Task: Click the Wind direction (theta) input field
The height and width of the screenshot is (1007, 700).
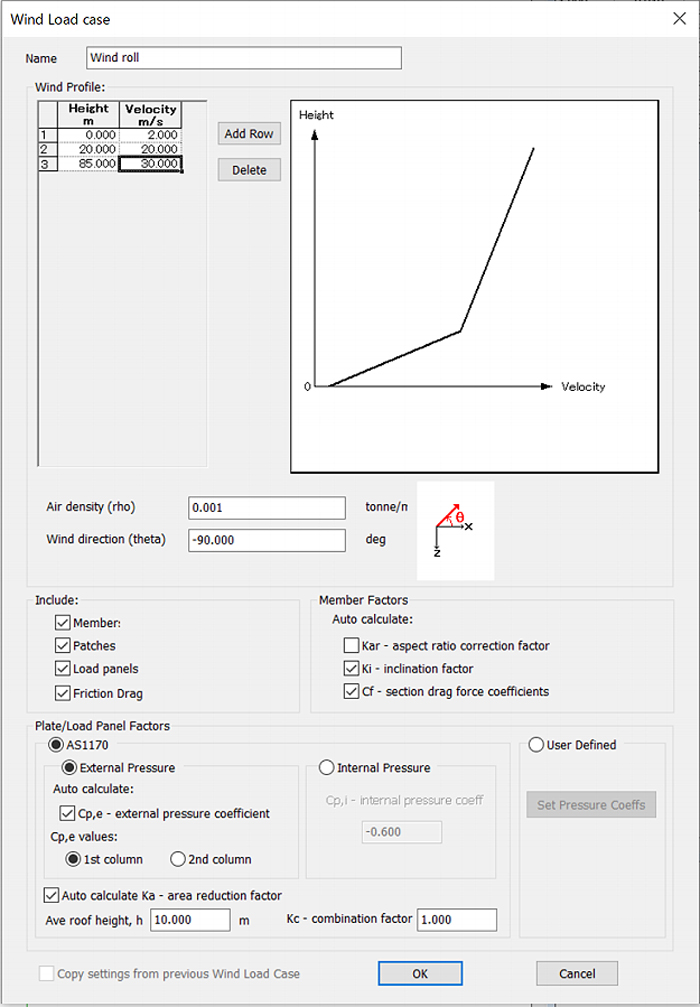Action: 267,540
